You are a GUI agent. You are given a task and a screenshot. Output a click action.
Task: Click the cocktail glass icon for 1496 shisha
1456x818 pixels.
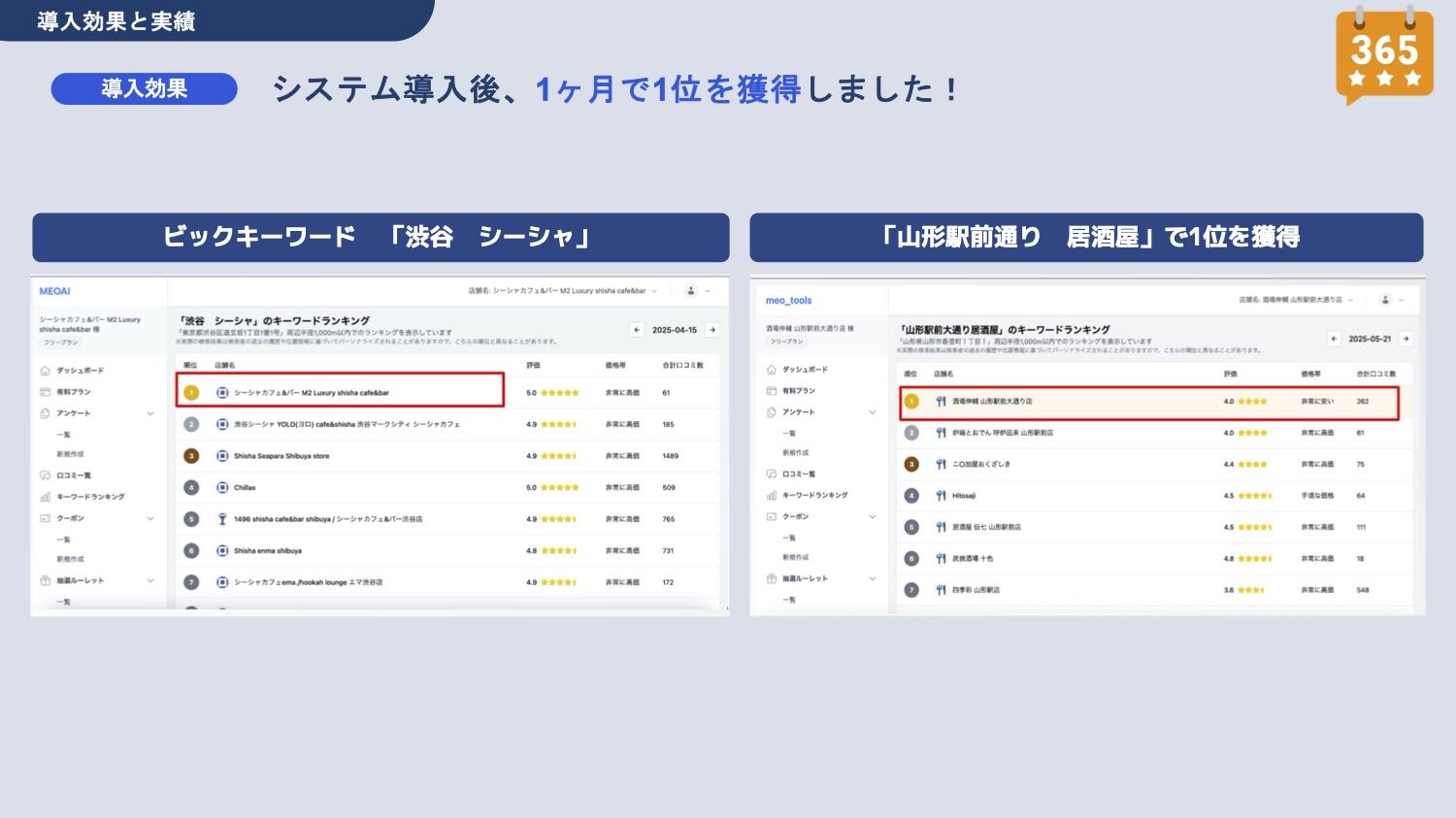coord(222,519)
